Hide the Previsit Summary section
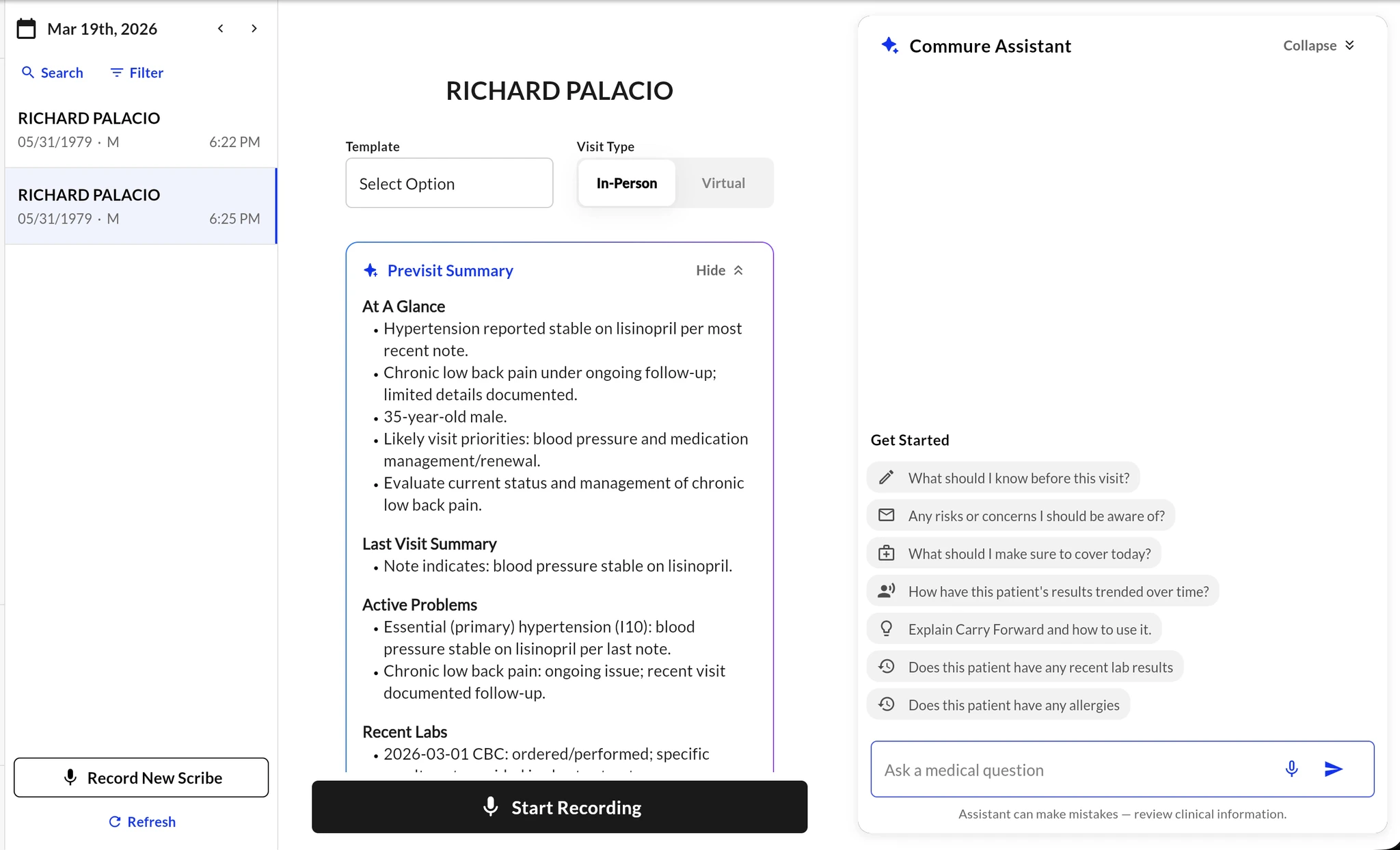This screenshot has height=850, width=1400. point(719,271)
